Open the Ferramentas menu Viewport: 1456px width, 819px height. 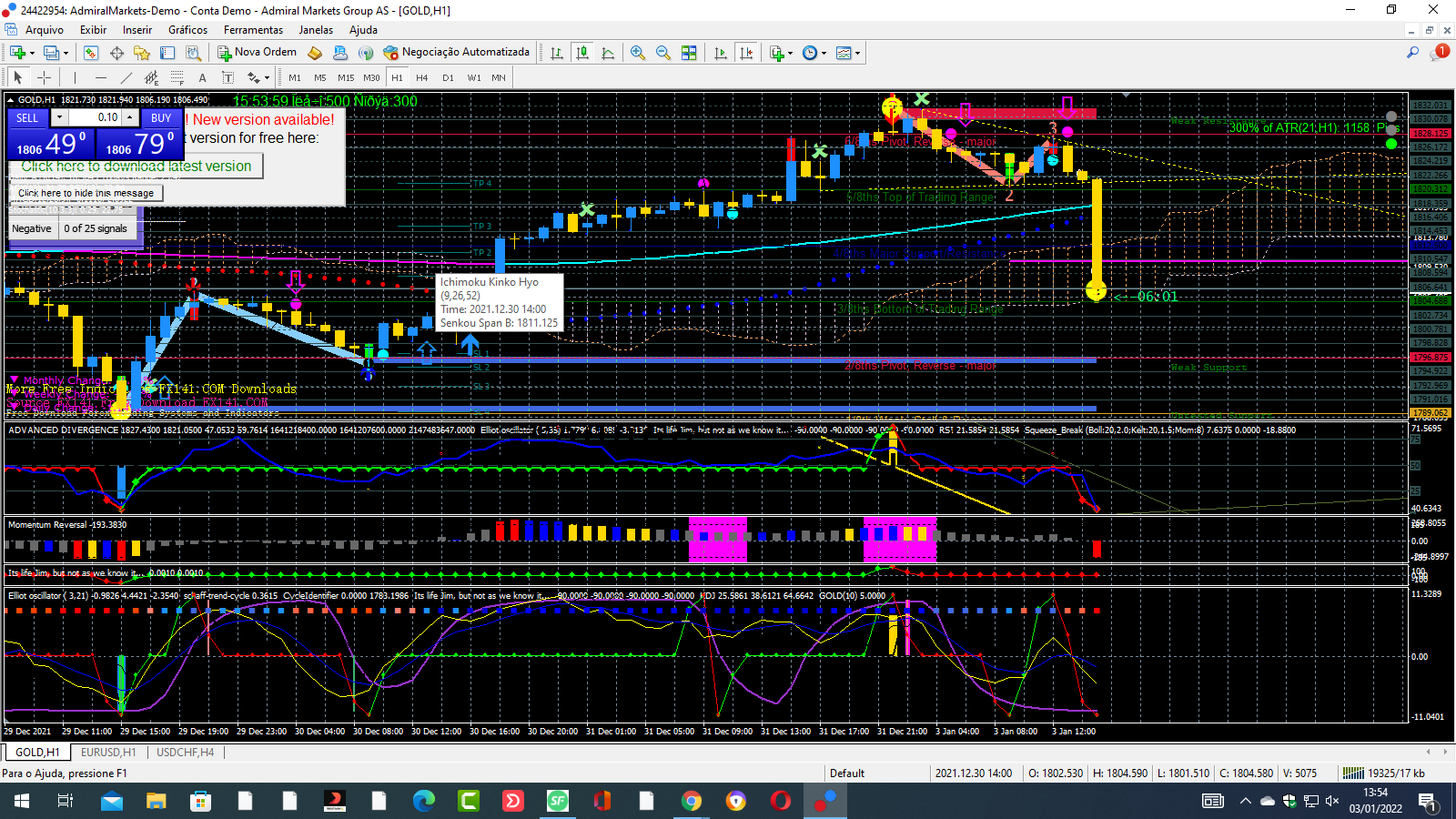[253, 30]
